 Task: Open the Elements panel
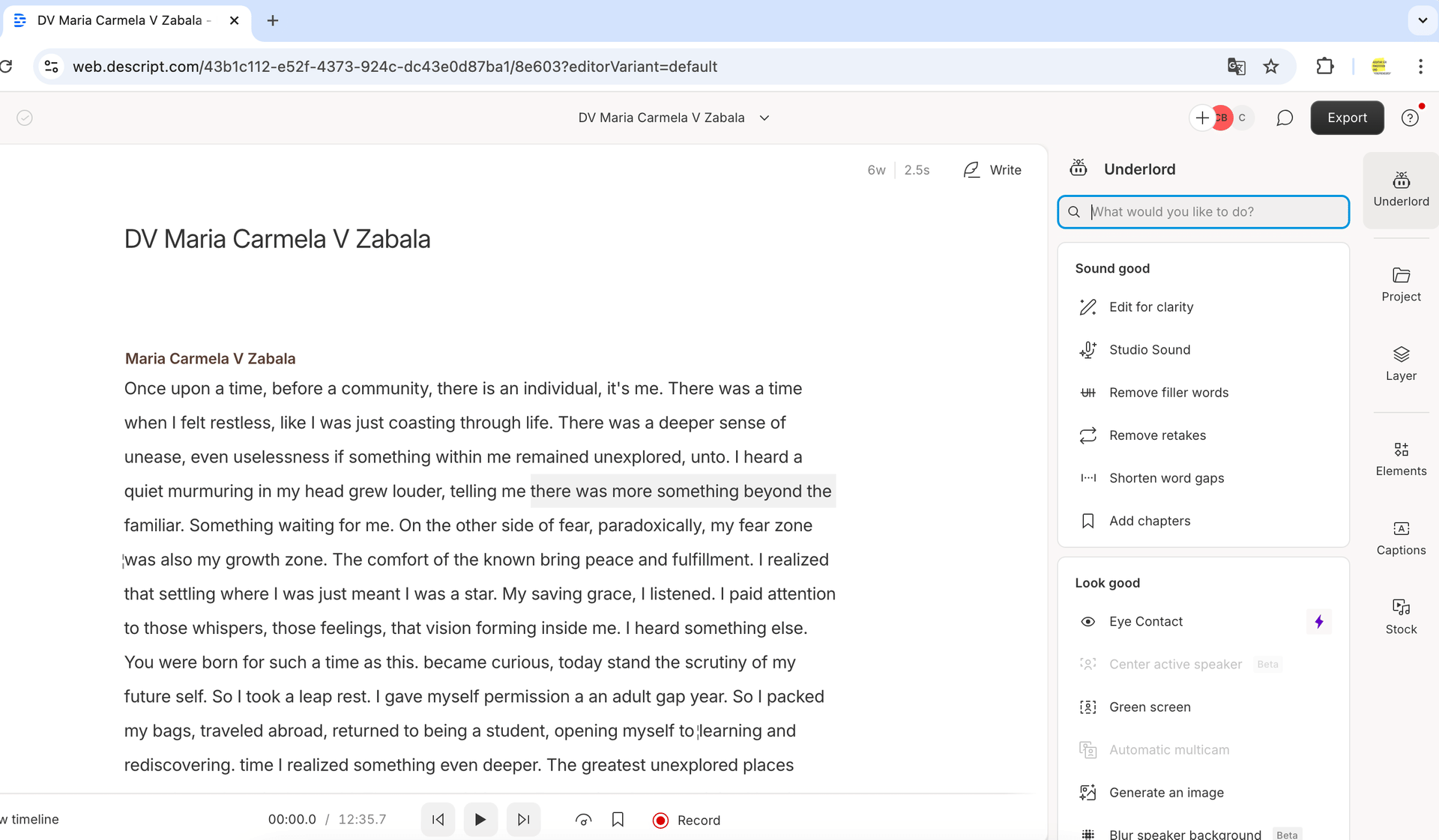[1401, 459]
